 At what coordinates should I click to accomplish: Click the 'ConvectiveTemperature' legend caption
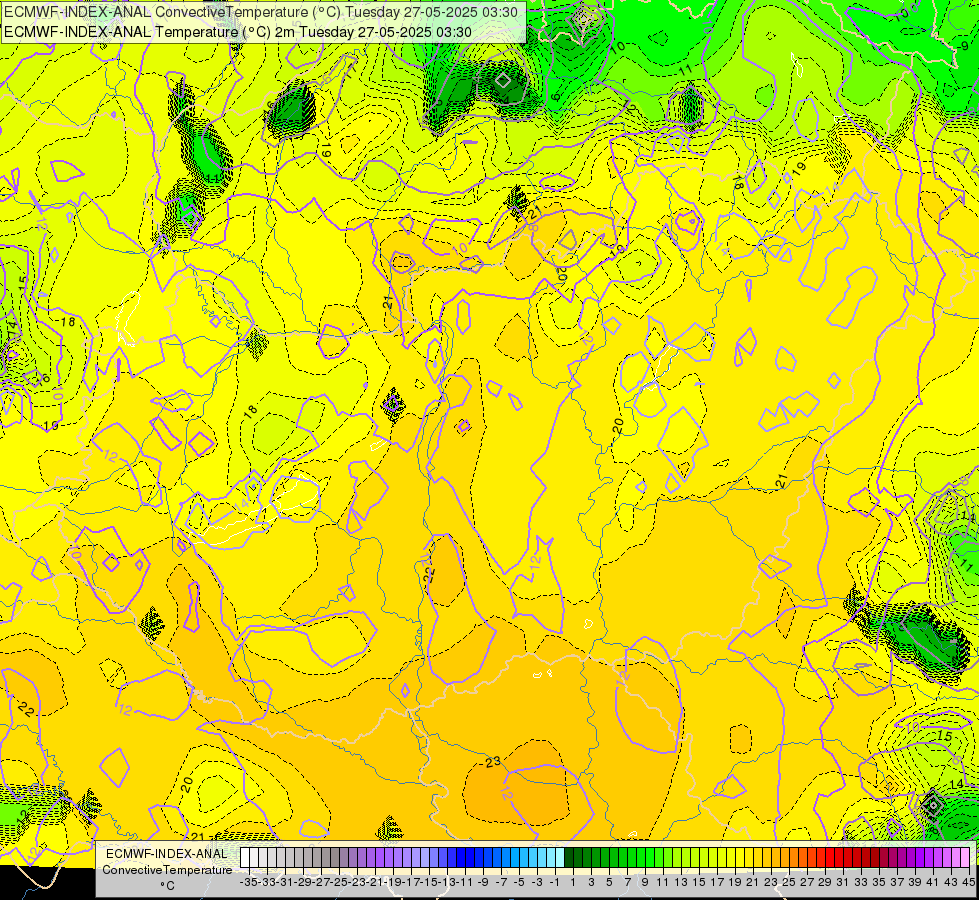[x=167, y=869]
